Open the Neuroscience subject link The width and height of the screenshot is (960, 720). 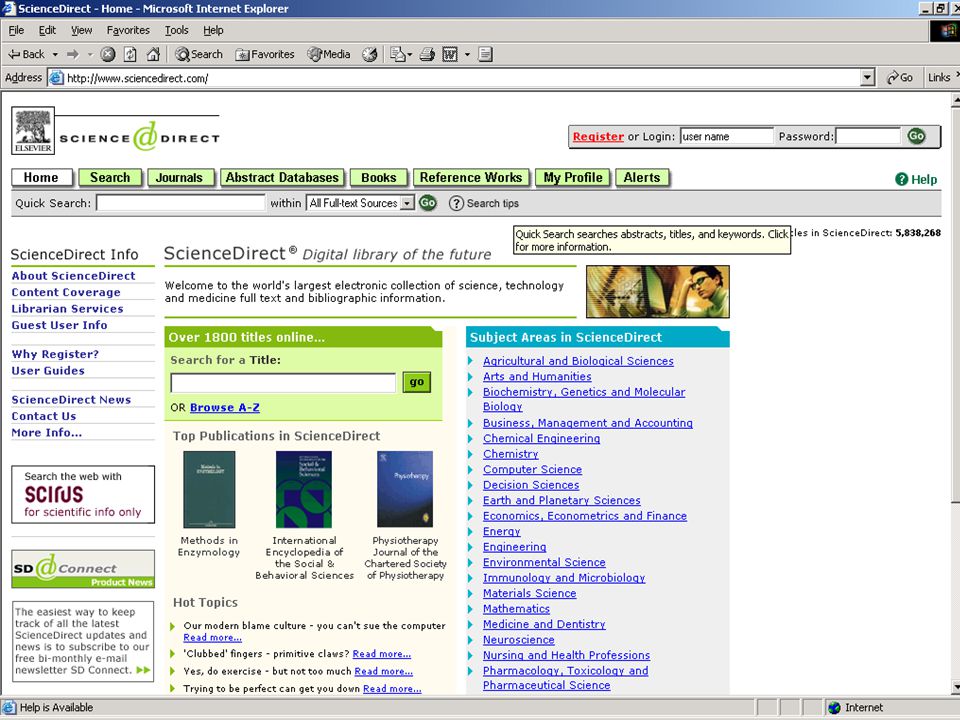click(519, 640)
